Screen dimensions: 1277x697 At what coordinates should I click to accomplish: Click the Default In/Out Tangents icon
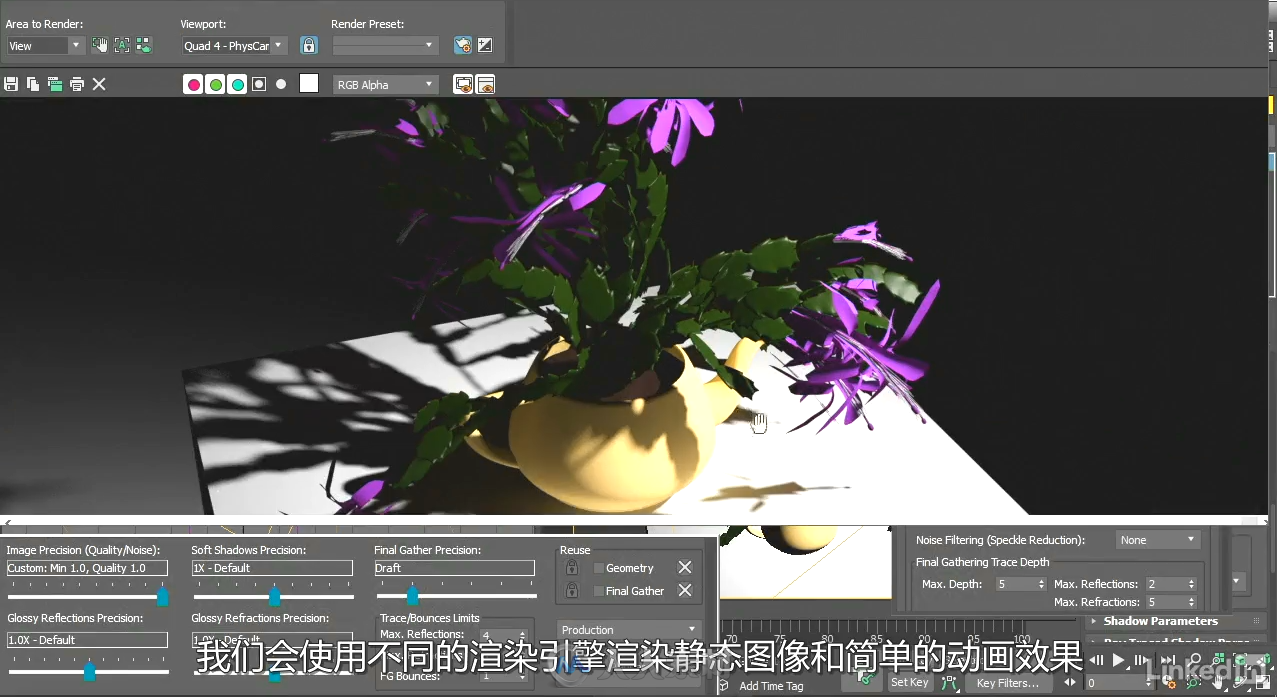(x=949, y=683)
